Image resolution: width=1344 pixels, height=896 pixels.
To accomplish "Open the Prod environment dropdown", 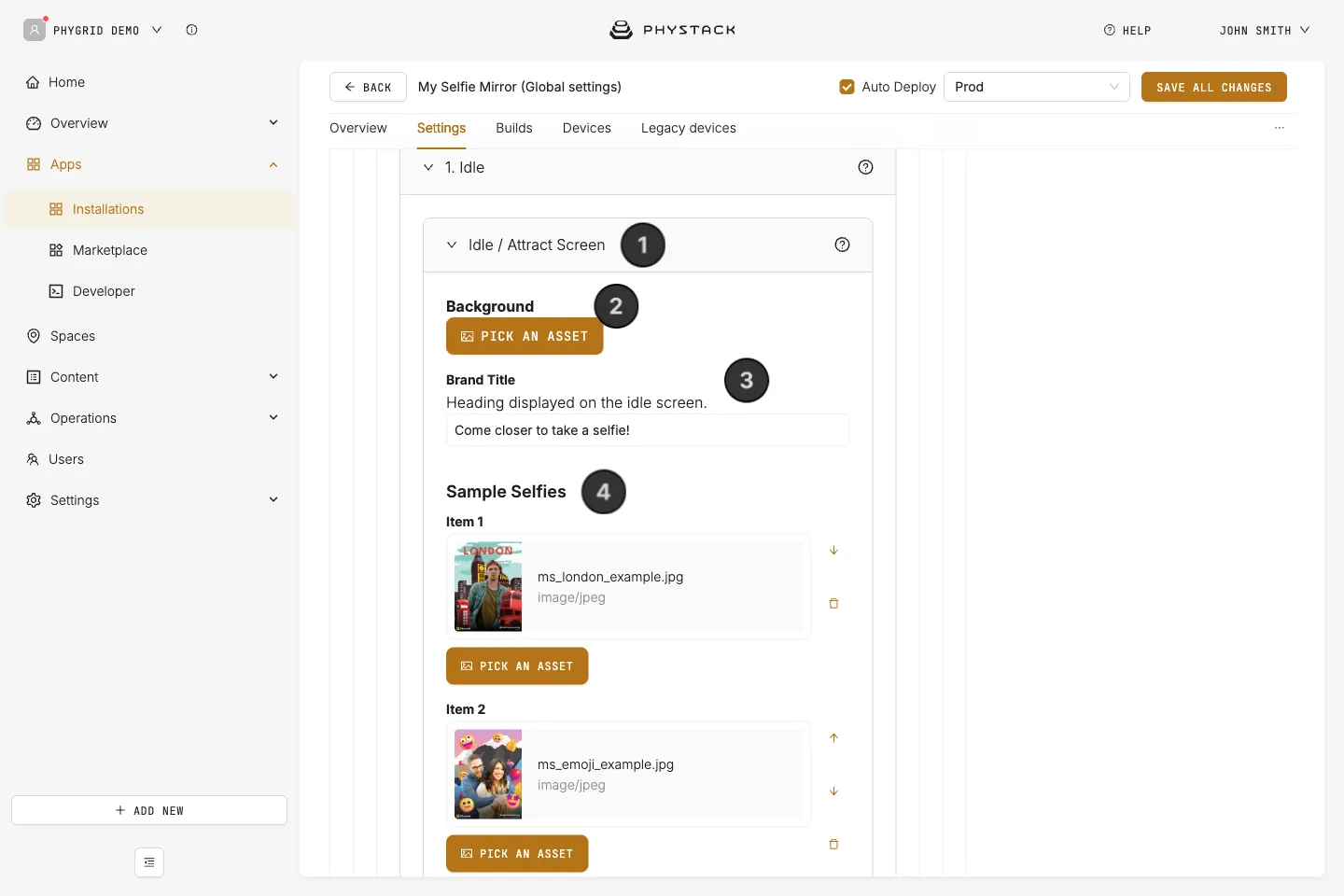I will 1037,87.
